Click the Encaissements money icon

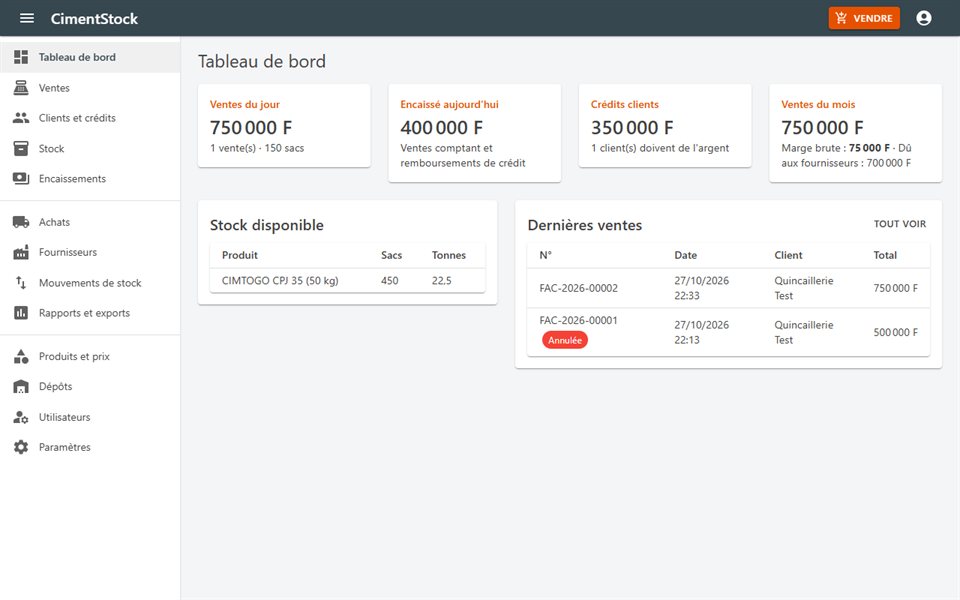(x=21, y=178)
